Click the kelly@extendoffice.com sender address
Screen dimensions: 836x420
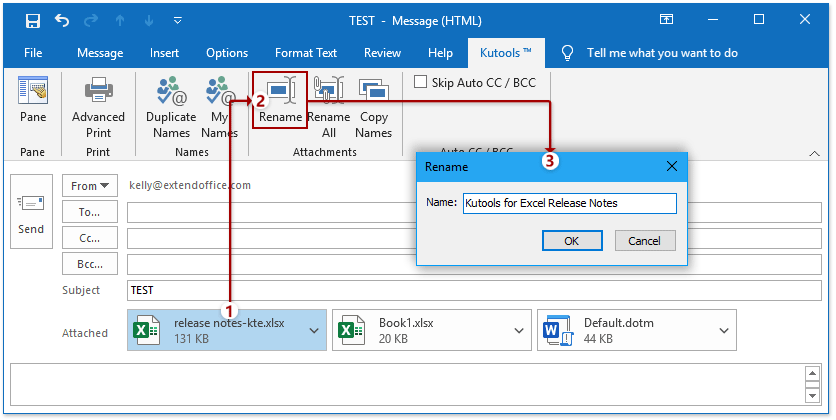pos(190,185)
